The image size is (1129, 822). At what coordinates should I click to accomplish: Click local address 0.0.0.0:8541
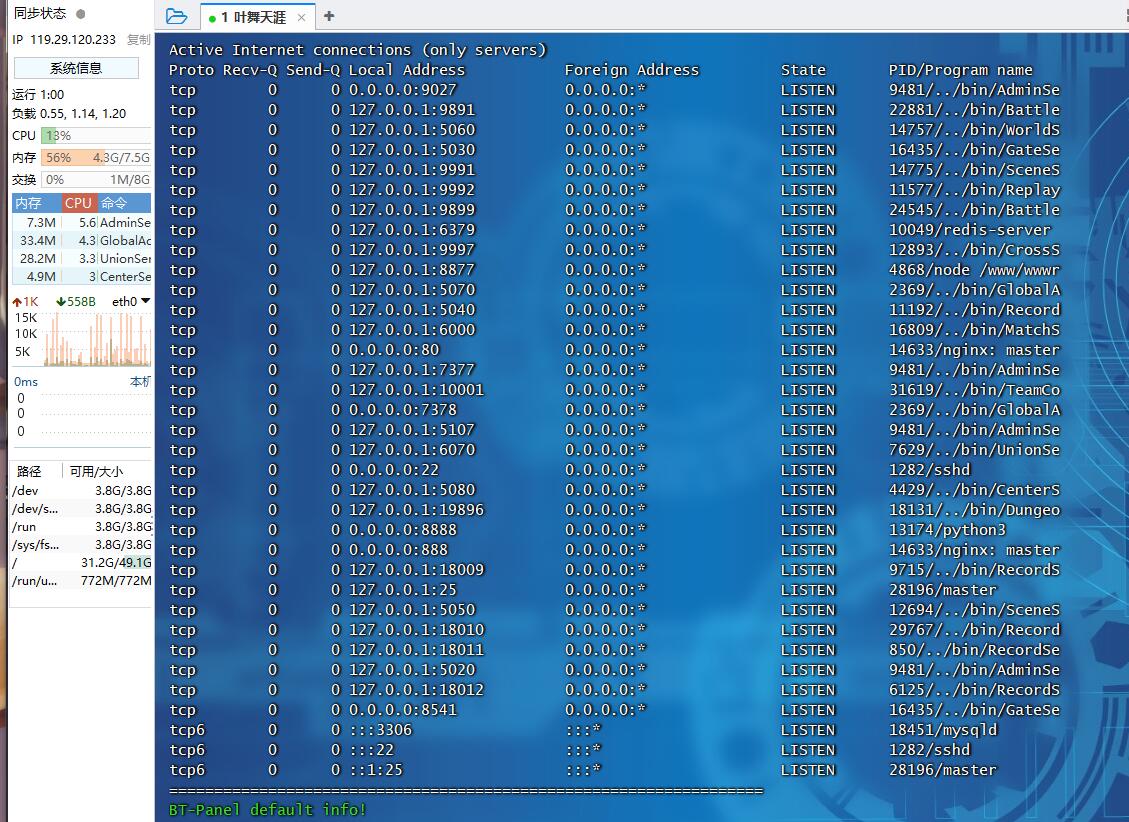[402, 710]
